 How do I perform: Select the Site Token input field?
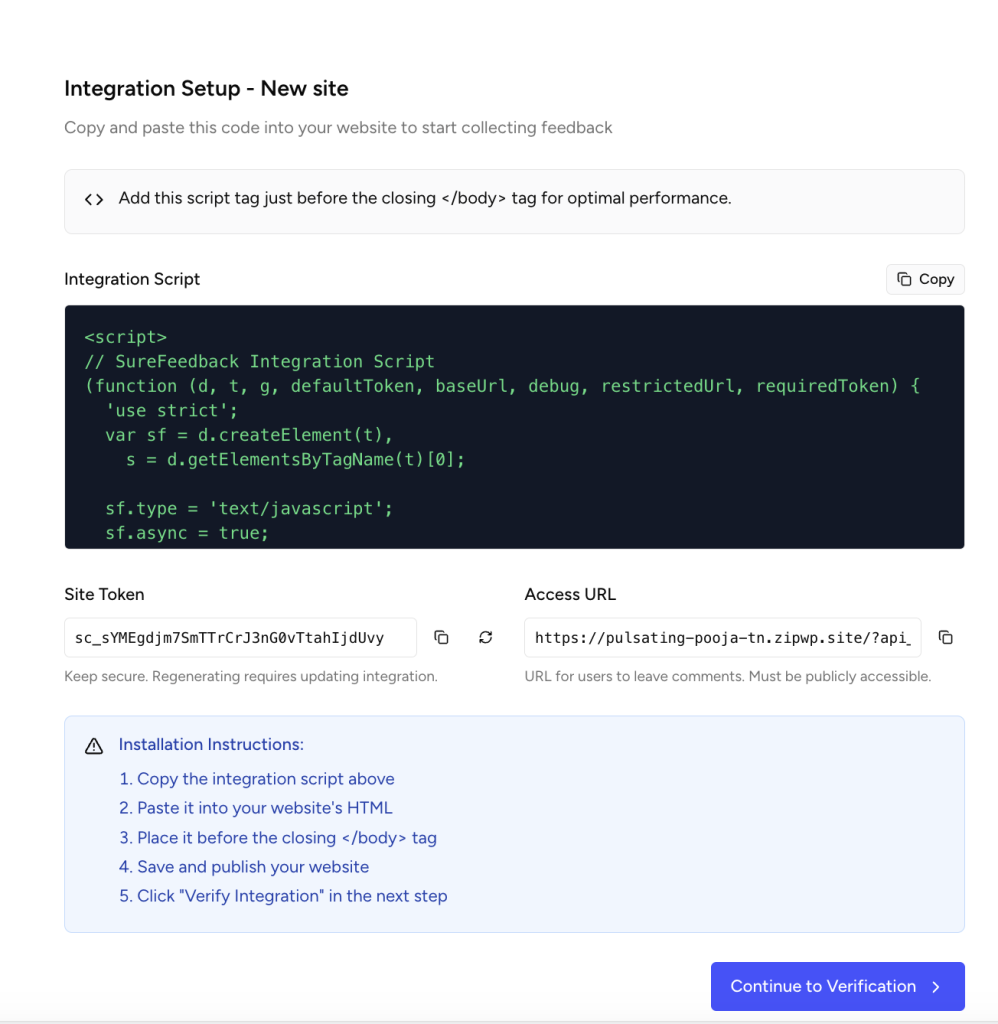point(240,637)
